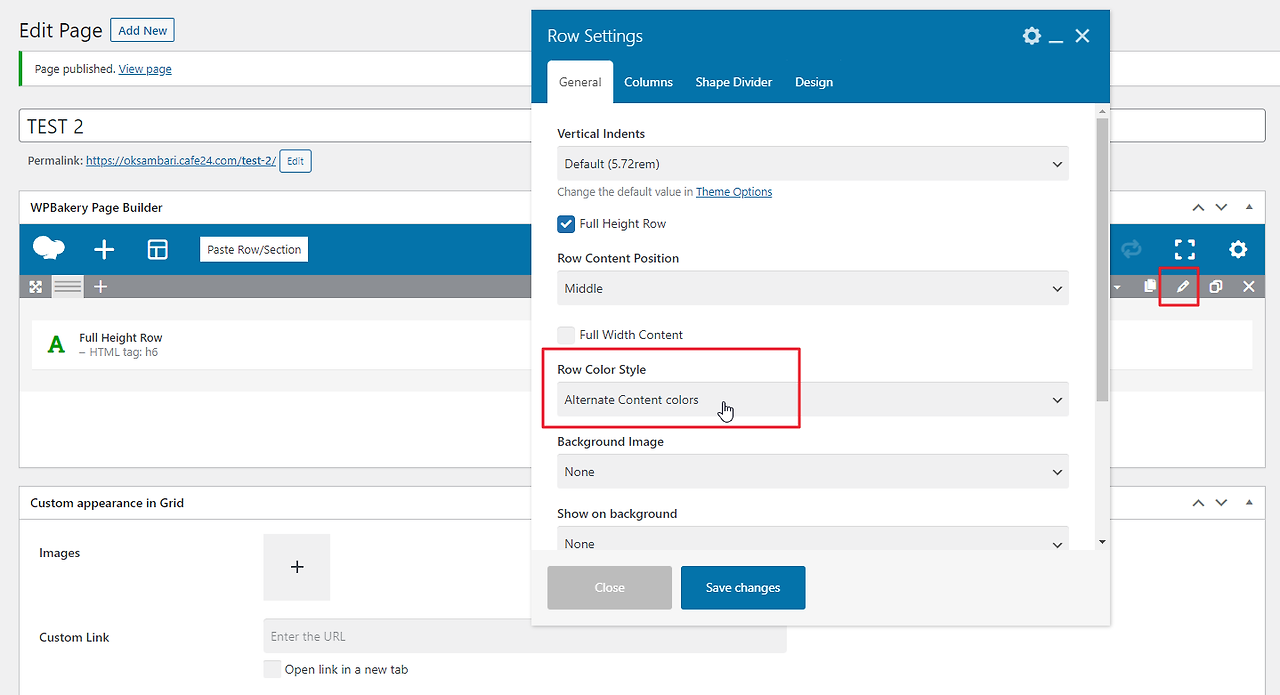The width and height of the screenshot is (1280, 695).
Task: Open the Vertical Indents dropdown
Action: [x=812, y=164]
